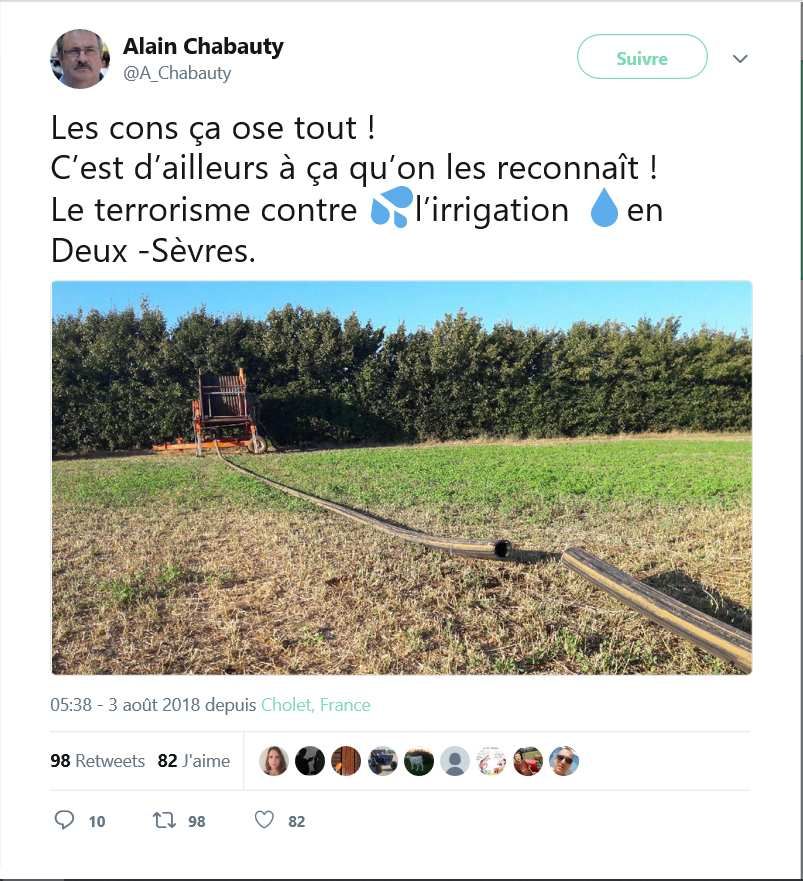The width and height of the screenshot is (803, 881).
Task: Like the tweet with heart icon
Action: 264,820
